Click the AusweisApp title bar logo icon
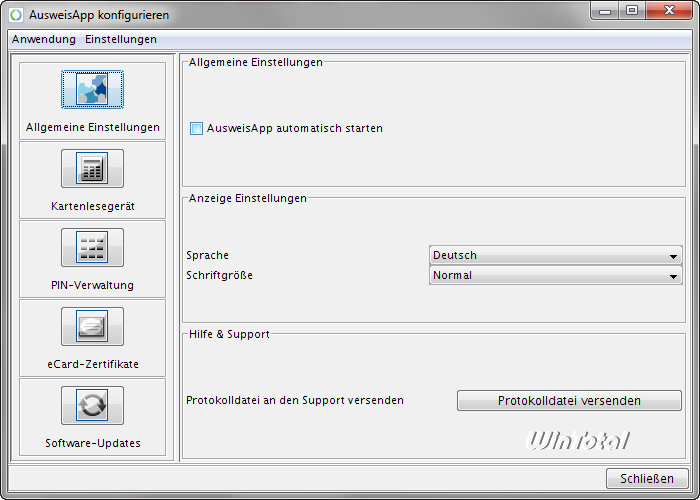Image resolution: width=700 pixels, height=500 pixels. coord(16,15)
